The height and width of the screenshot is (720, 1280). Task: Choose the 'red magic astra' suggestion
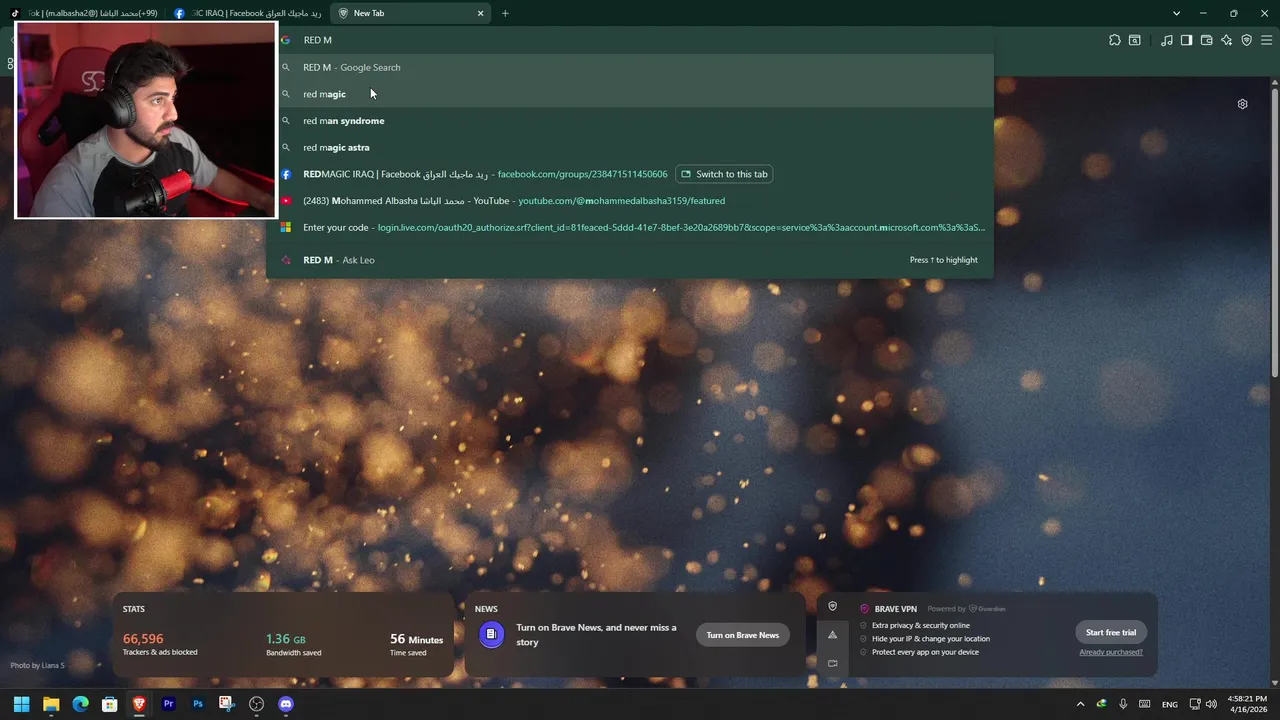coord(630,148)
